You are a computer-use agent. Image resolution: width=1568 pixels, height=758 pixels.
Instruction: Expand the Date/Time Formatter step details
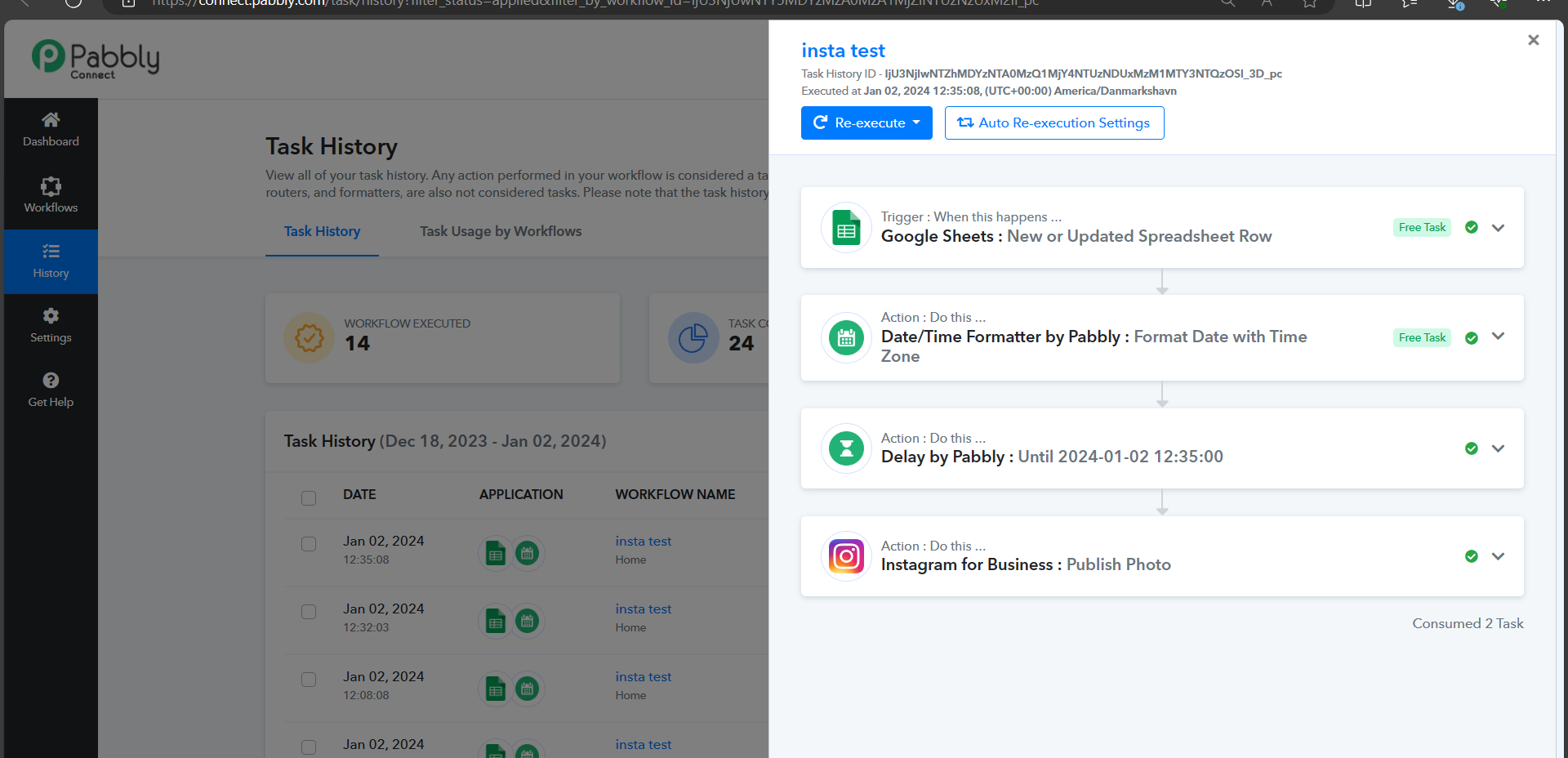click(x=1498, y=337)
